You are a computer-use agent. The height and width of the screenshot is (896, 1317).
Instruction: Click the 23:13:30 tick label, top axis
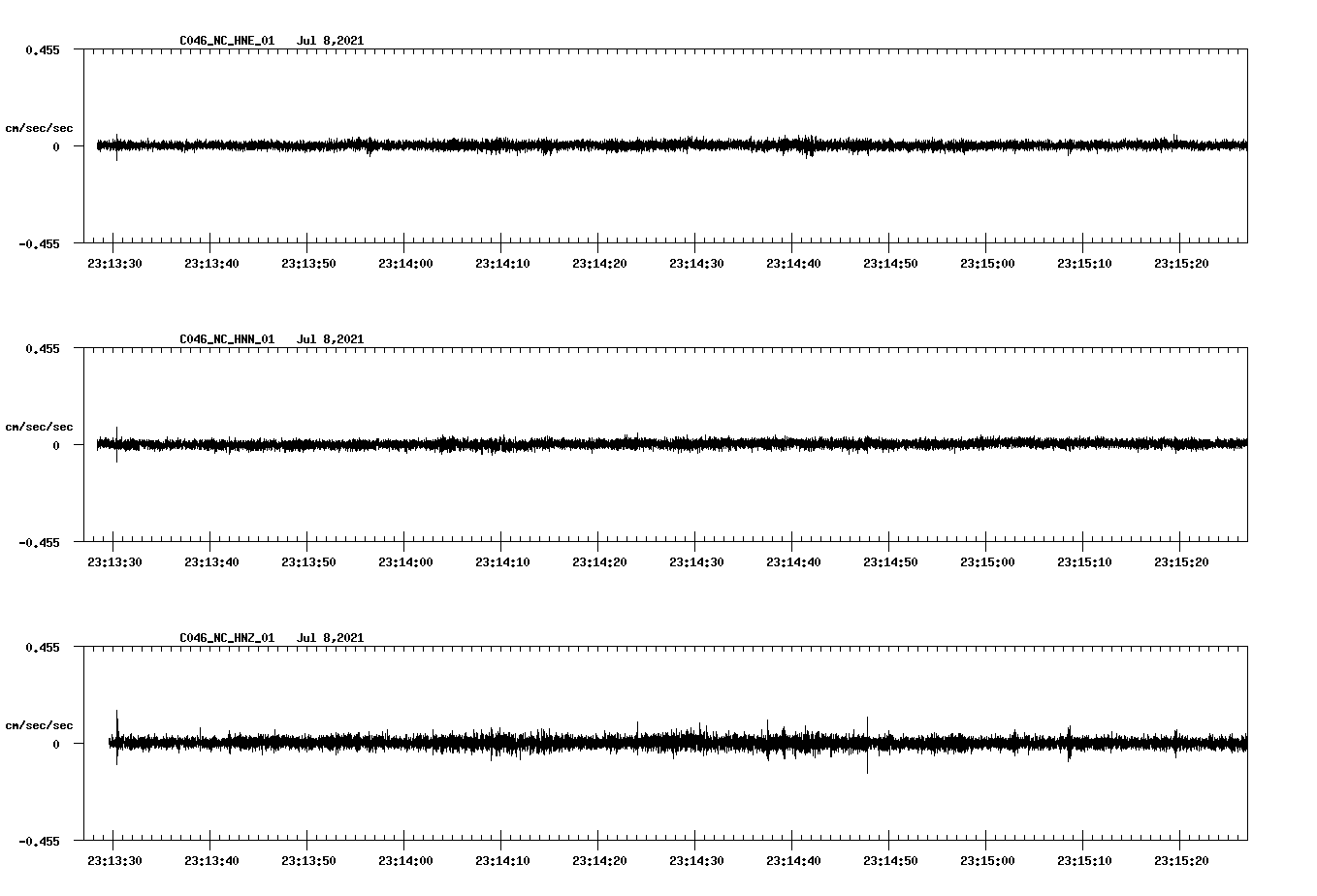113,261
